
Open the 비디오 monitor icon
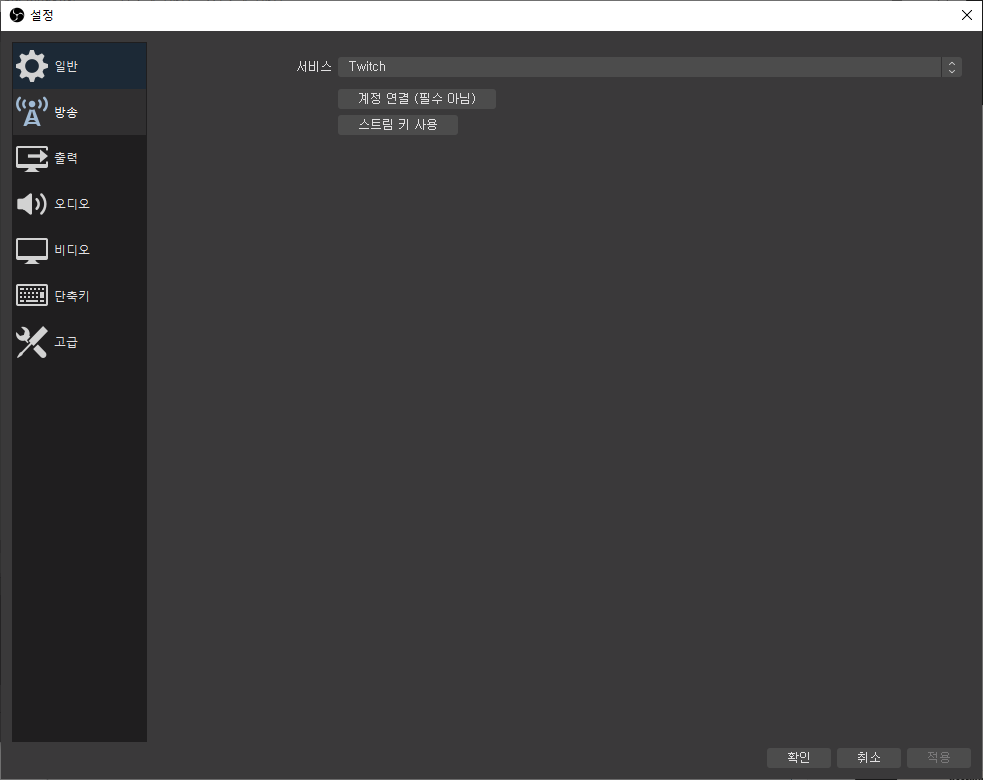[32, 250]
